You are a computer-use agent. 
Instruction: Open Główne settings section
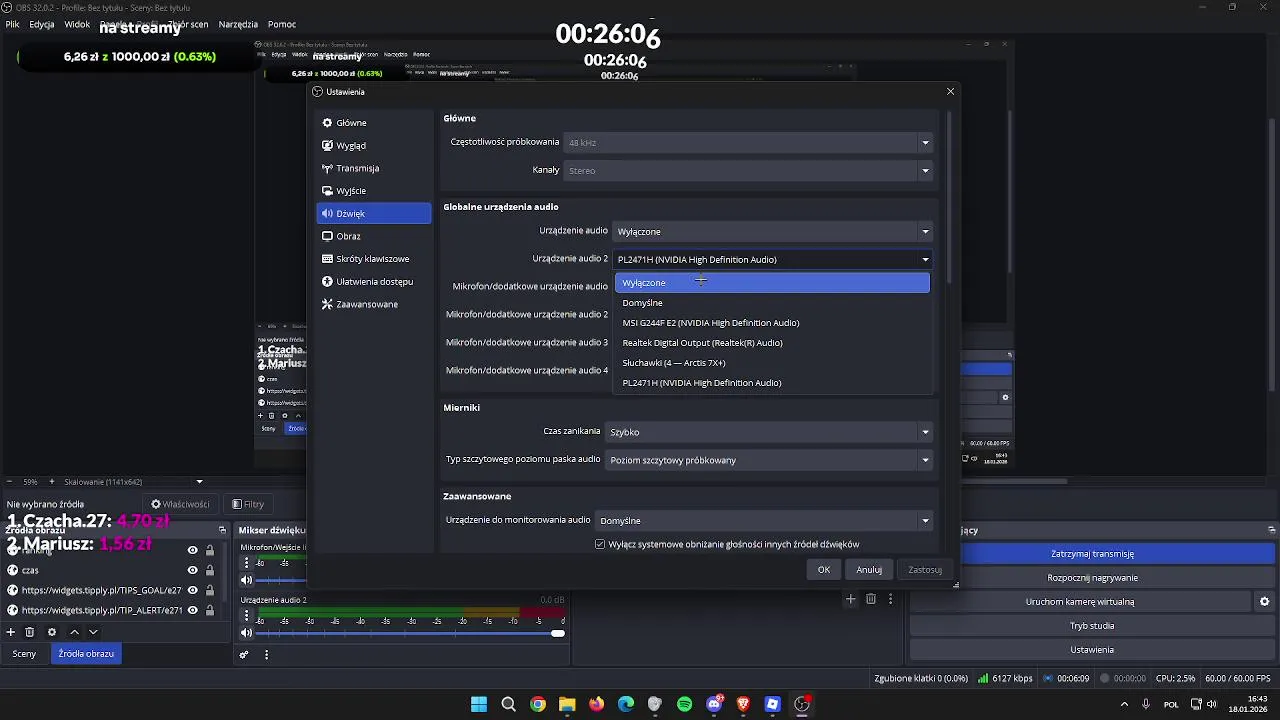coord(374,123)
